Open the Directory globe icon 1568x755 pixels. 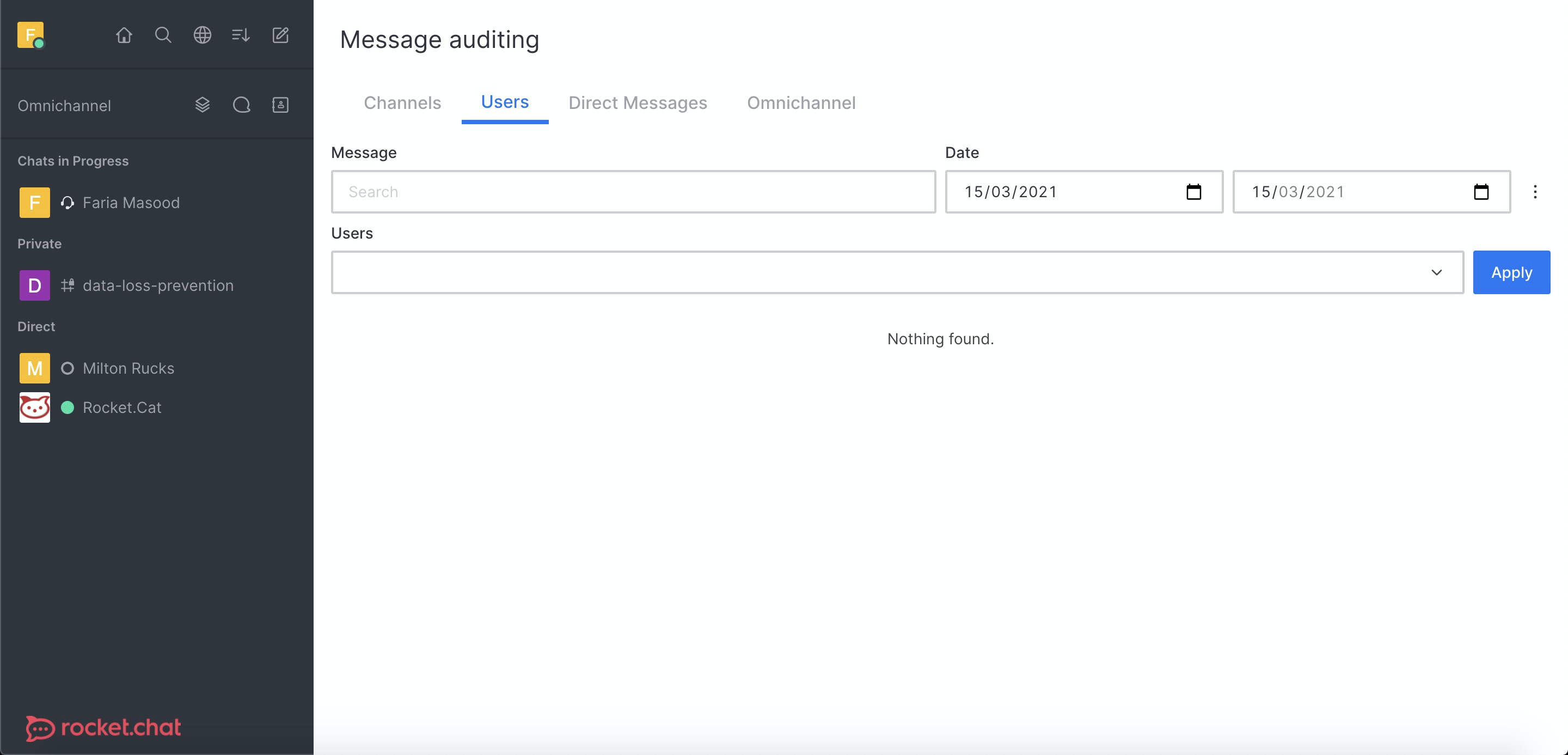pos(202,35)
